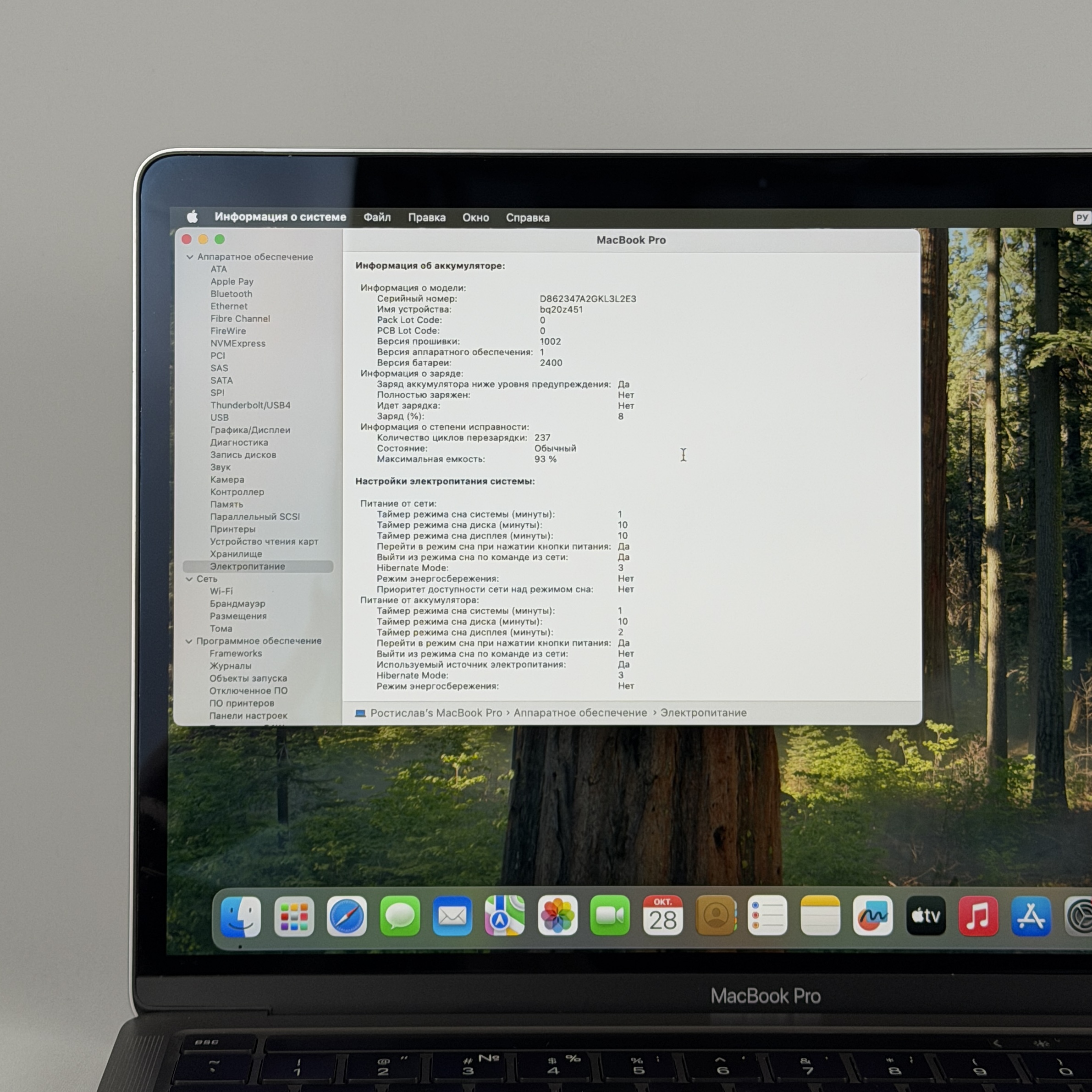This screenshot has width=1092, height=1092.
Task: Click Аппаратное обеспечение in bottom path bar
Action: pyautogui.click(x=580, y=713)
